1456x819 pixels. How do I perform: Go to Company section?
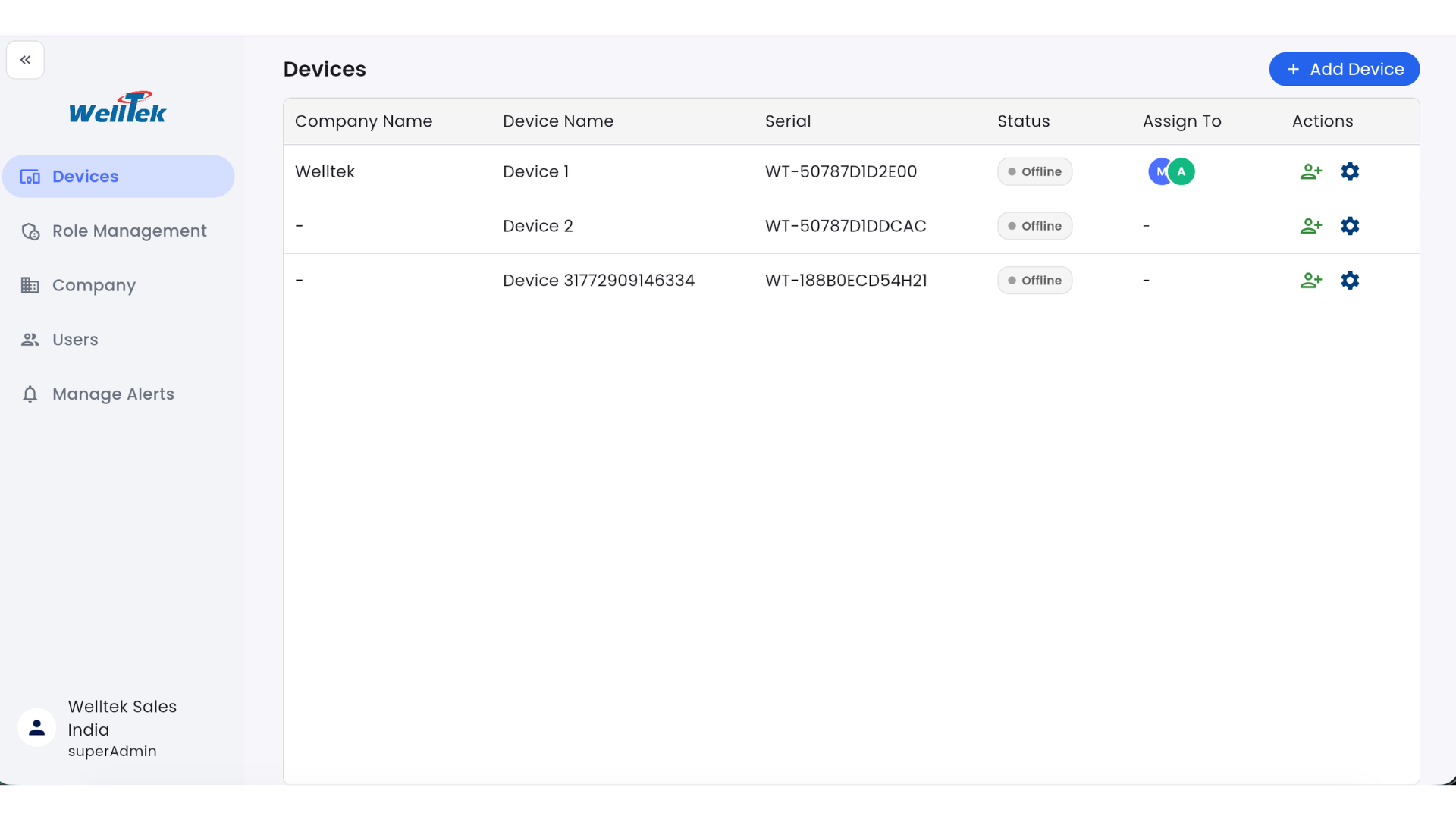click(93, 286)
